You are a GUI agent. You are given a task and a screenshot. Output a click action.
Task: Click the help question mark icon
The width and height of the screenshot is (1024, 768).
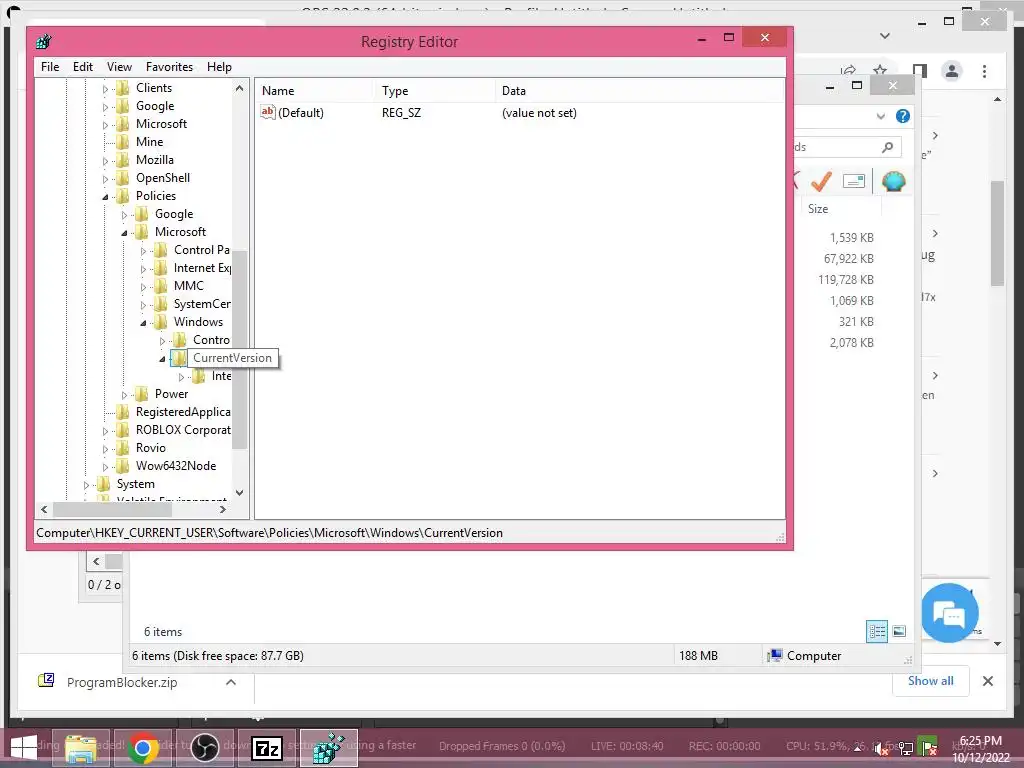(x=903, y=116)
